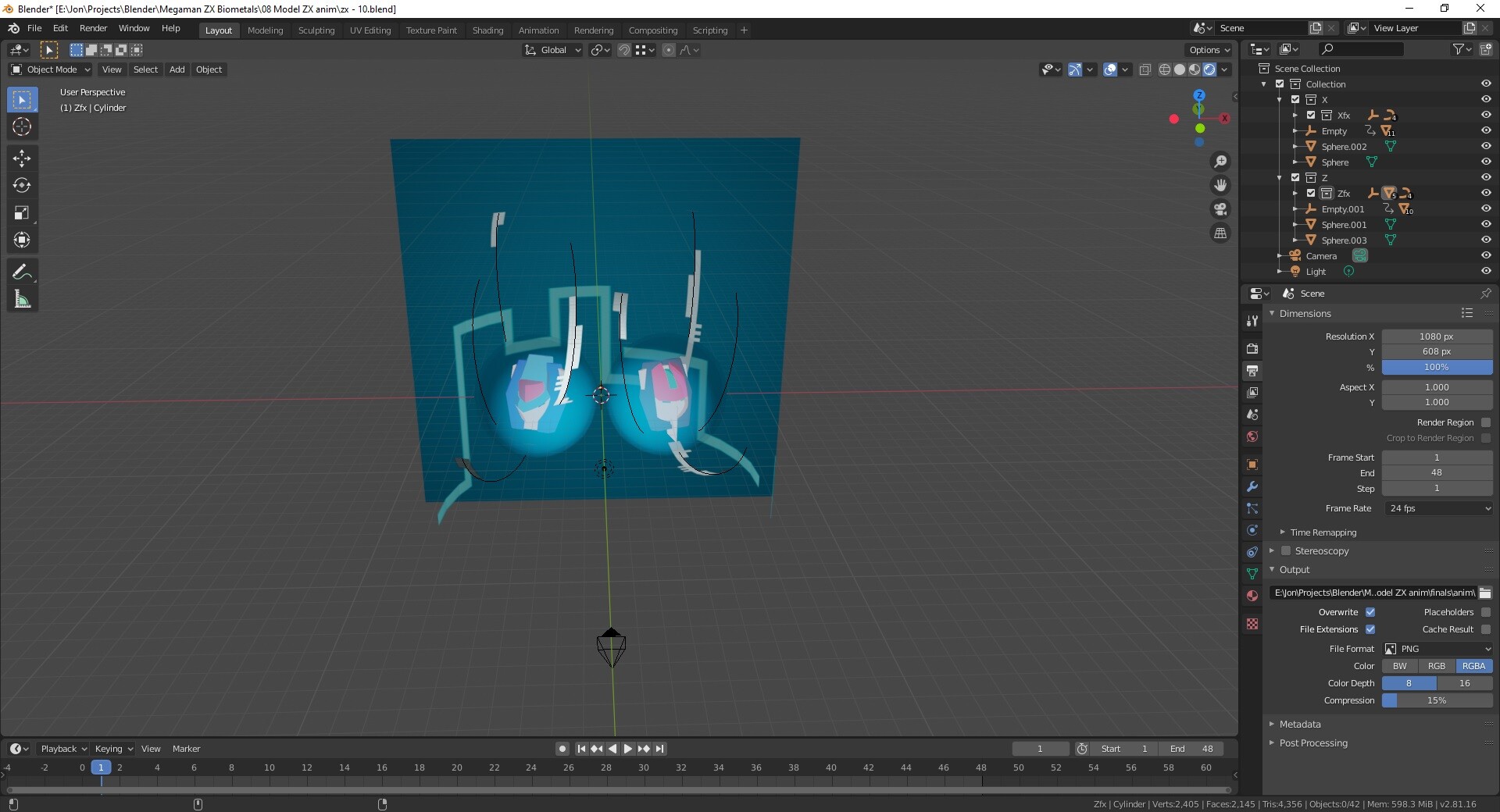Click the output path field

click(1373, 593)
